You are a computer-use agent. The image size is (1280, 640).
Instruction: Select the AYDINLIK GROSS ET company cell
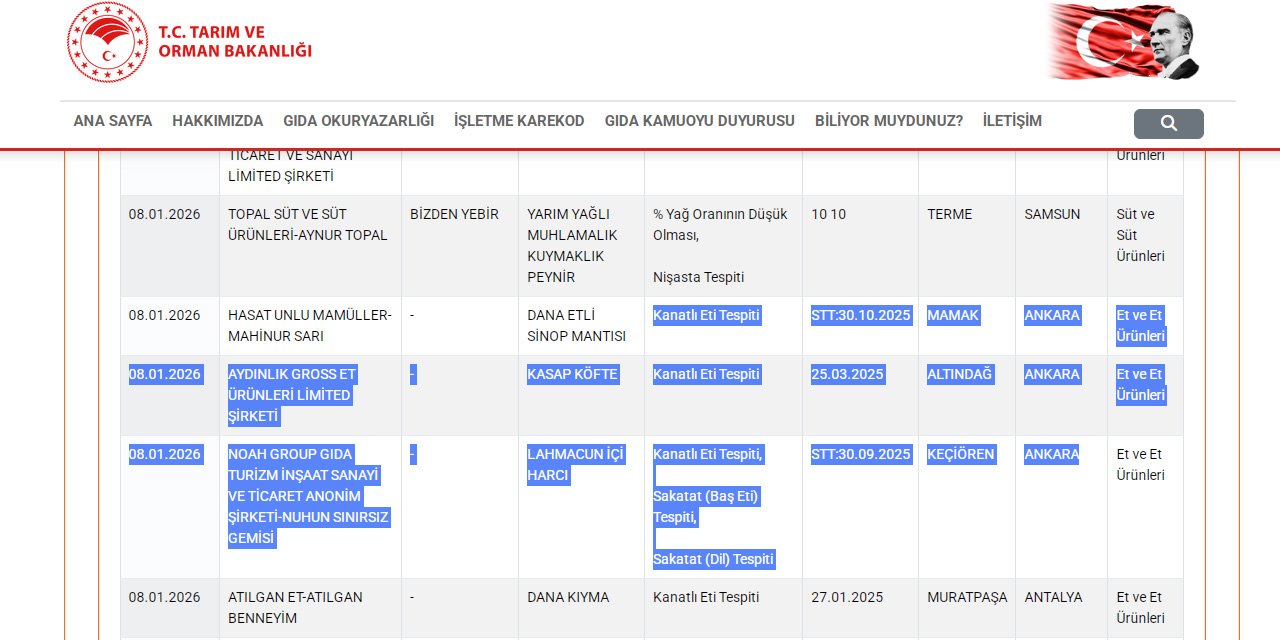(x=292, y=395)
